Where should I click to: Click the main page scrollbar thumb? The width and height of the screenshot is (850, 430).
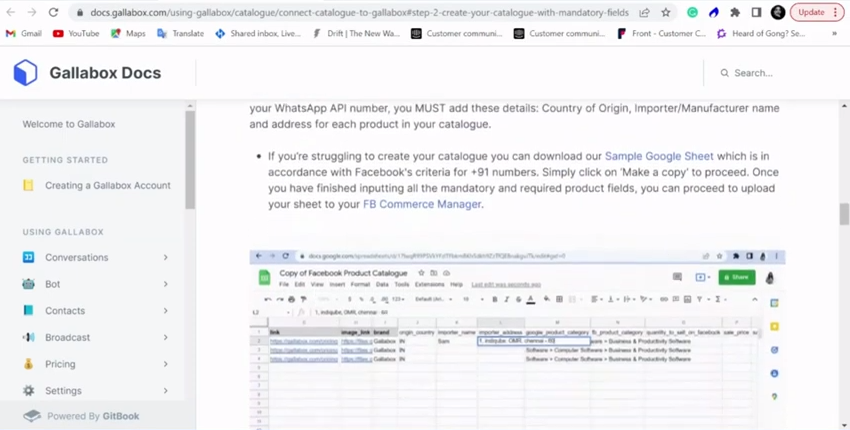tap(845, 214)
